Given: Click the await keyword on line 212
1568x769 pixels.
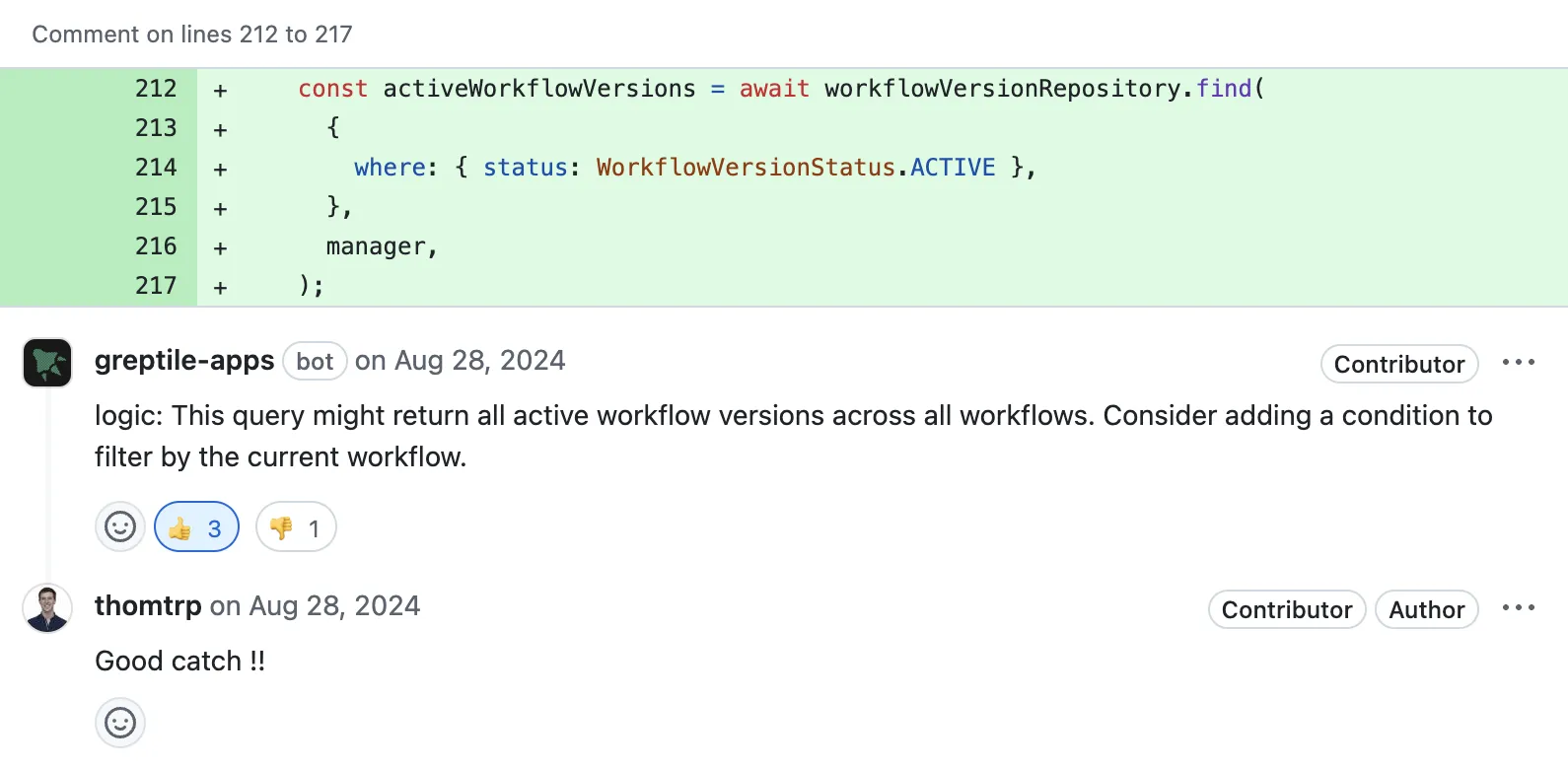Looking at the screenshot, I should pyautogui.click(x=774, y=89).
